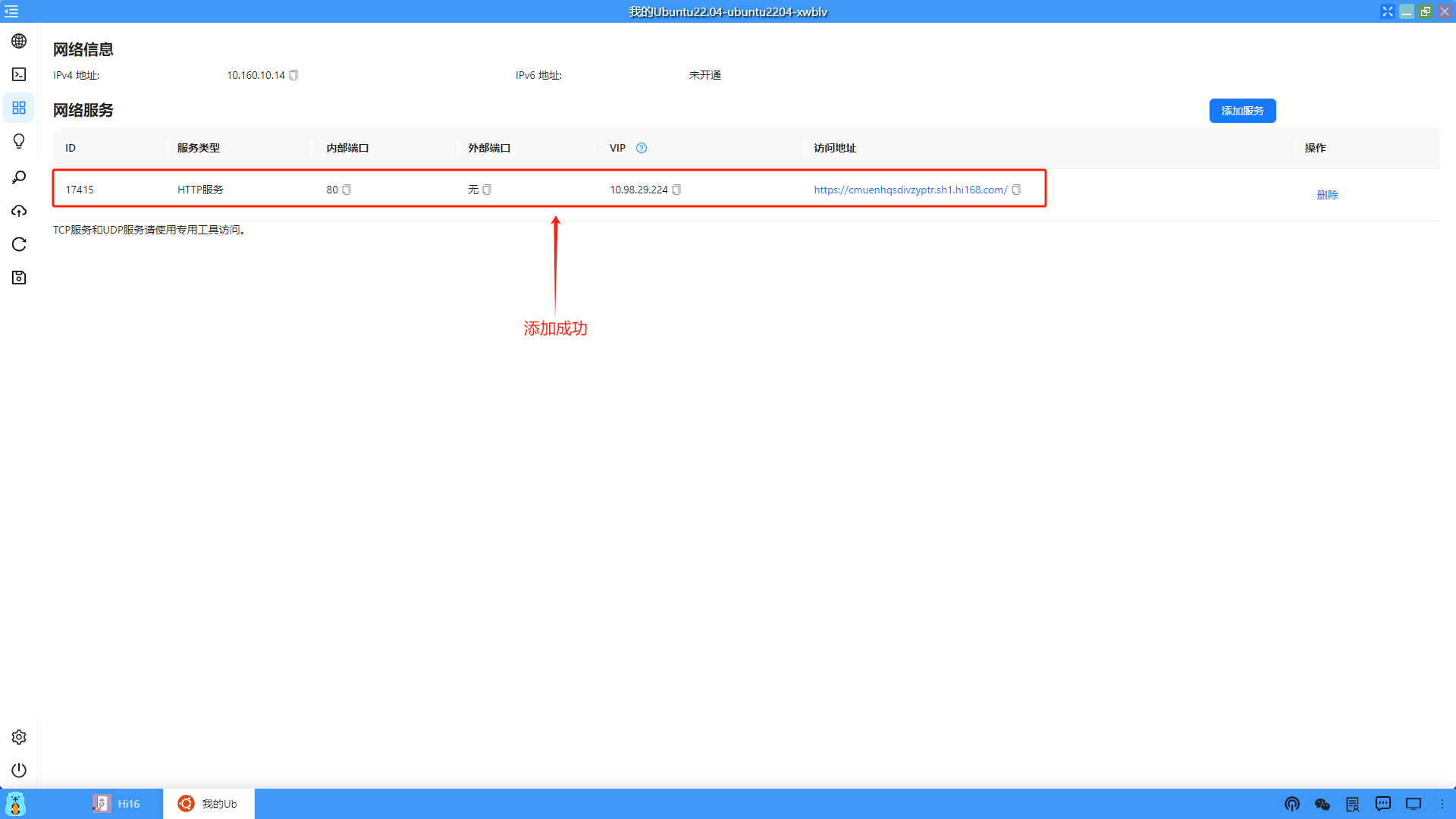Switch to the 我的Ub taskbar tab
The image size is (1456, 819).
(209, 803)
